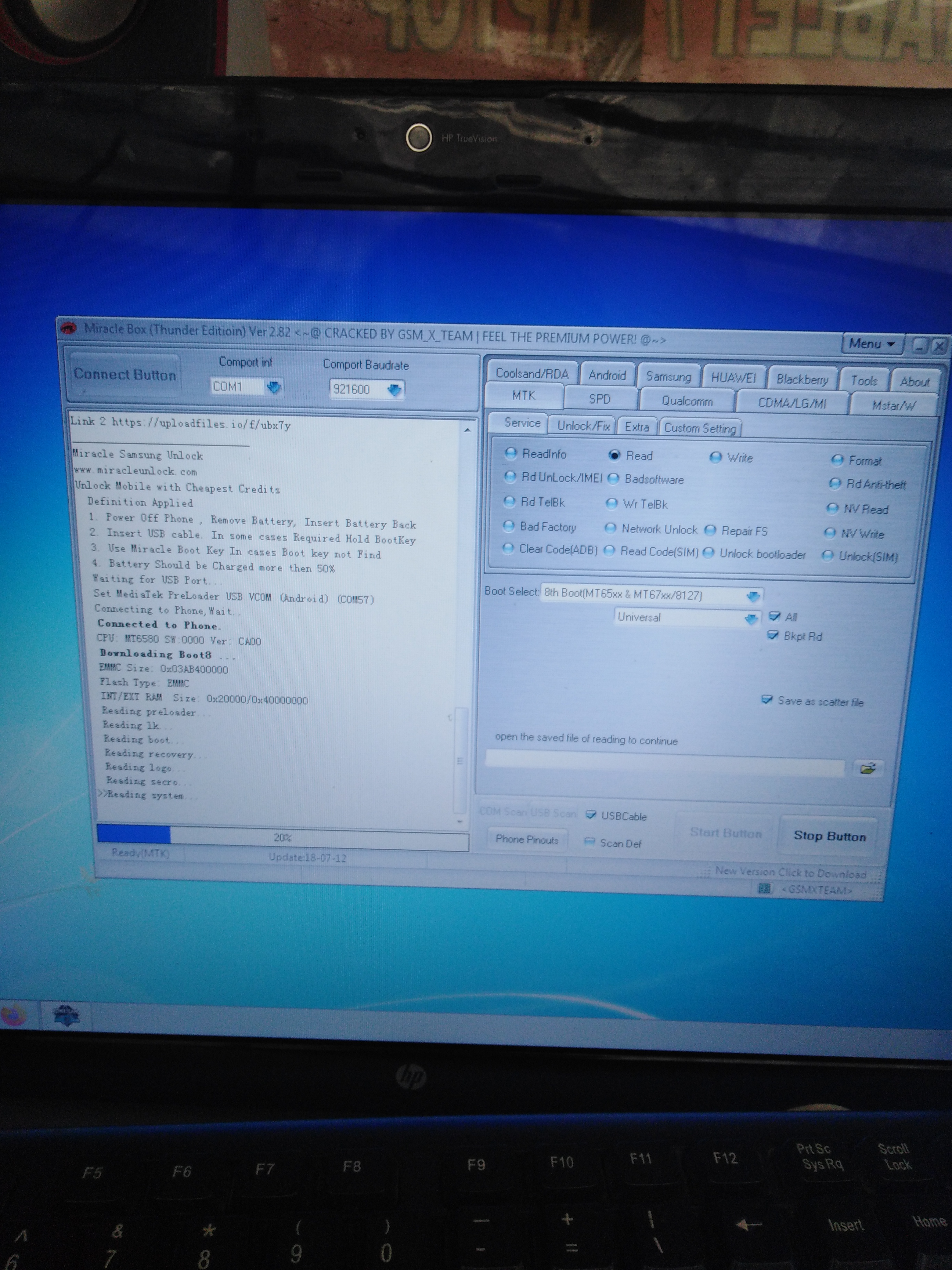Click Miracle Box title bar logo icon
This screenshot has width=952, height=1270.
tap(69, 328)
